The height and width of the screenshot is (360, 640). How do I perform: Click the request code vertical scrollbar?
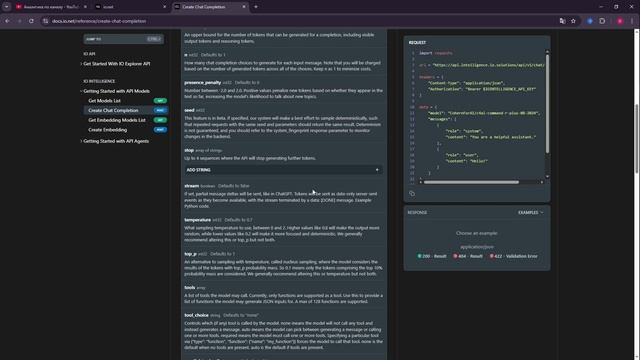[x=547, y=104]
